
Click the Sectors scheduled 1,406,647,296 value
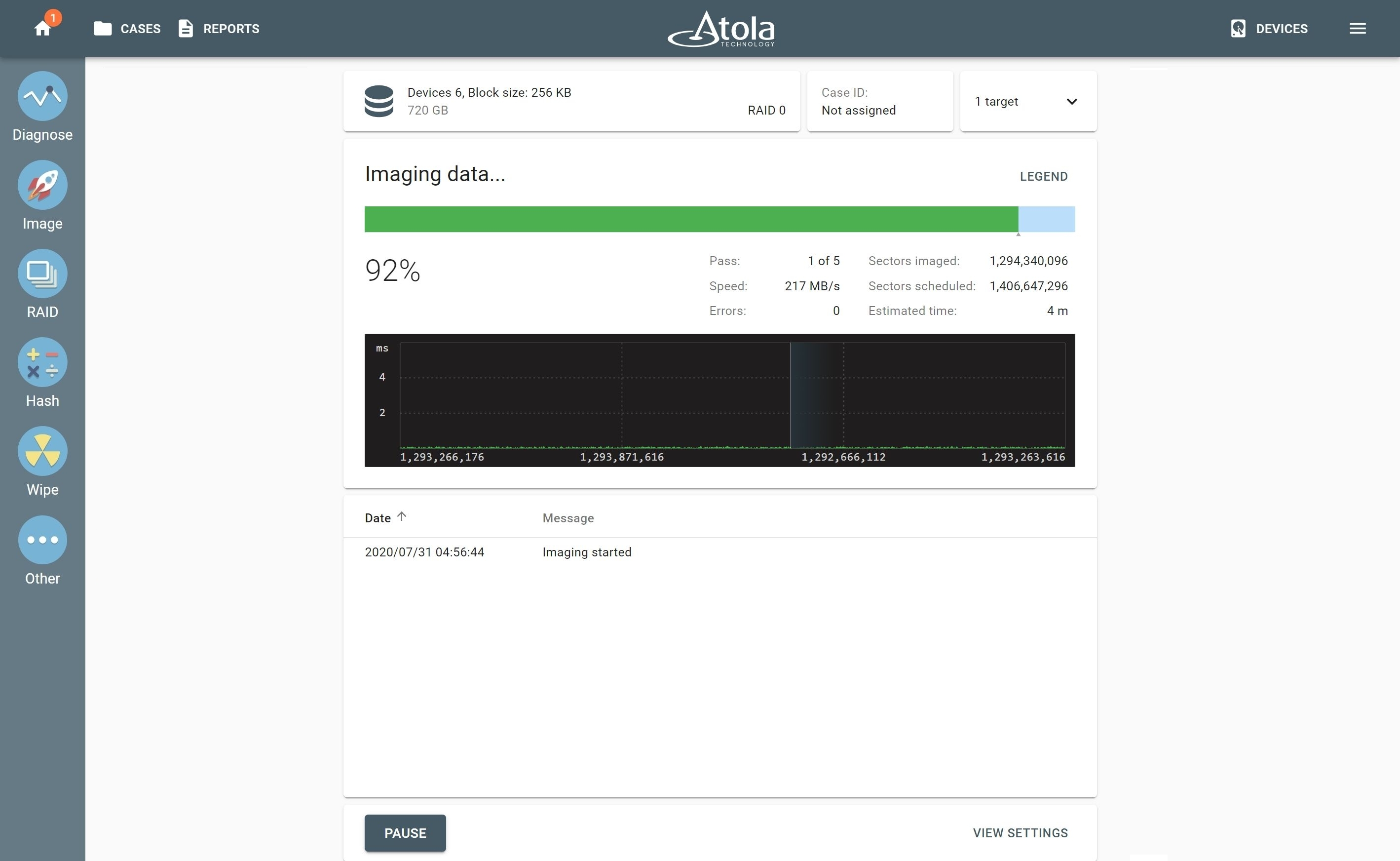point(1028,286)
